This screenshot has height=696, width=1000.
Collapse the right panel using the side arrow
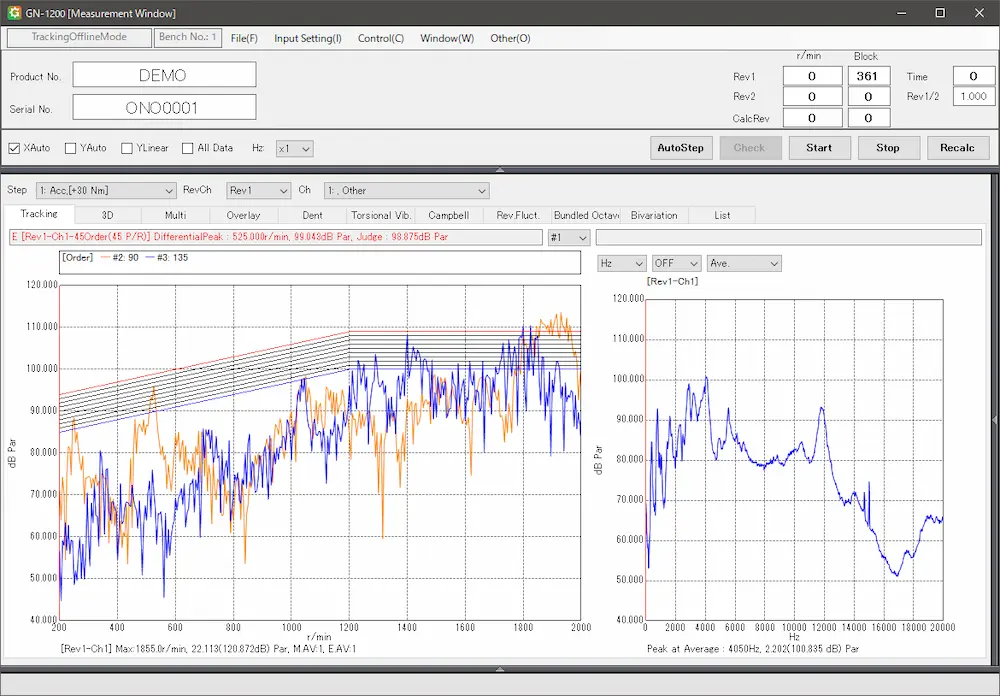click(x=994, y=420)
